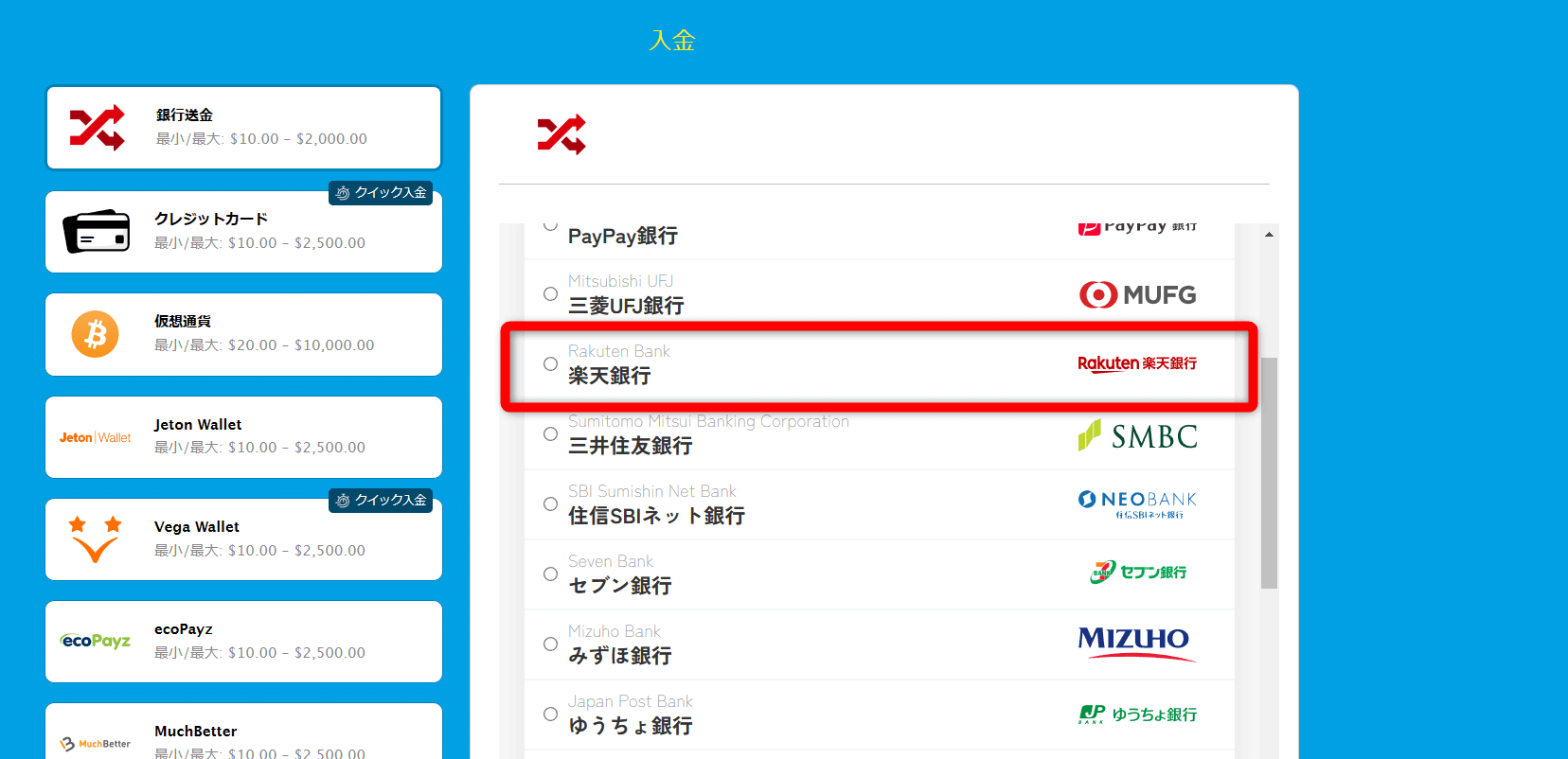
Task: Click the MIZUHO logo
Action: pyautogui.click(x=1137, y=644)
